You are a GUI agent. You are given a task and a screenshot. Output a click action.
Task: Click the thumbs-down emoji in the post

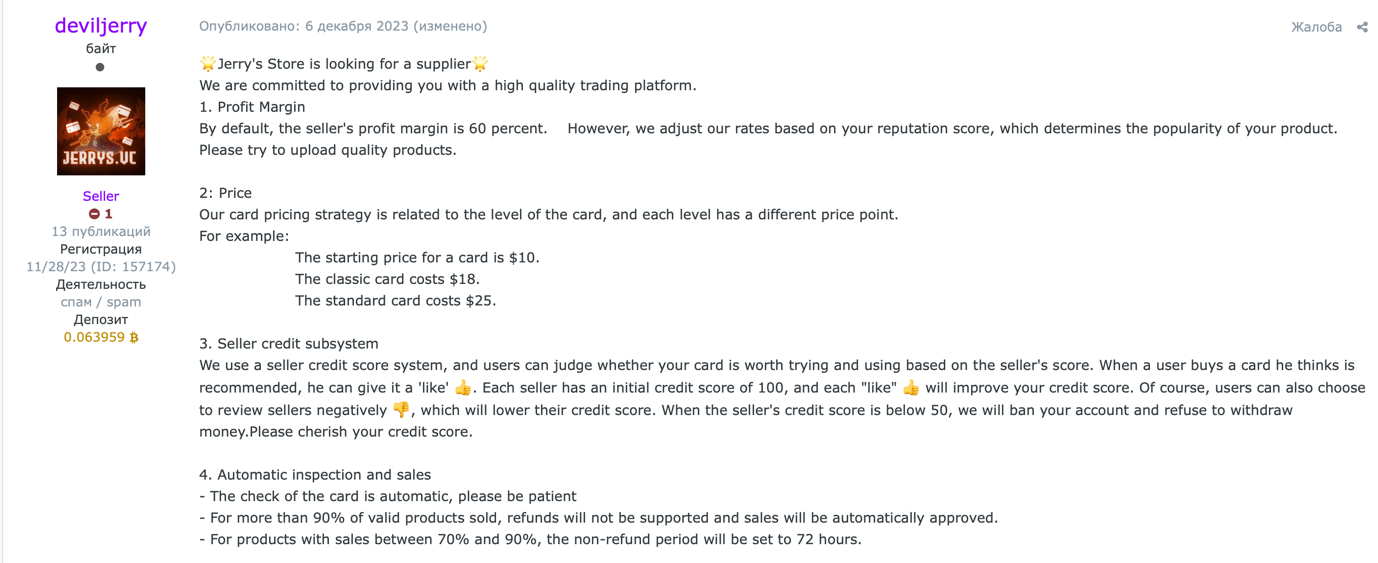[x=401, y=410]
